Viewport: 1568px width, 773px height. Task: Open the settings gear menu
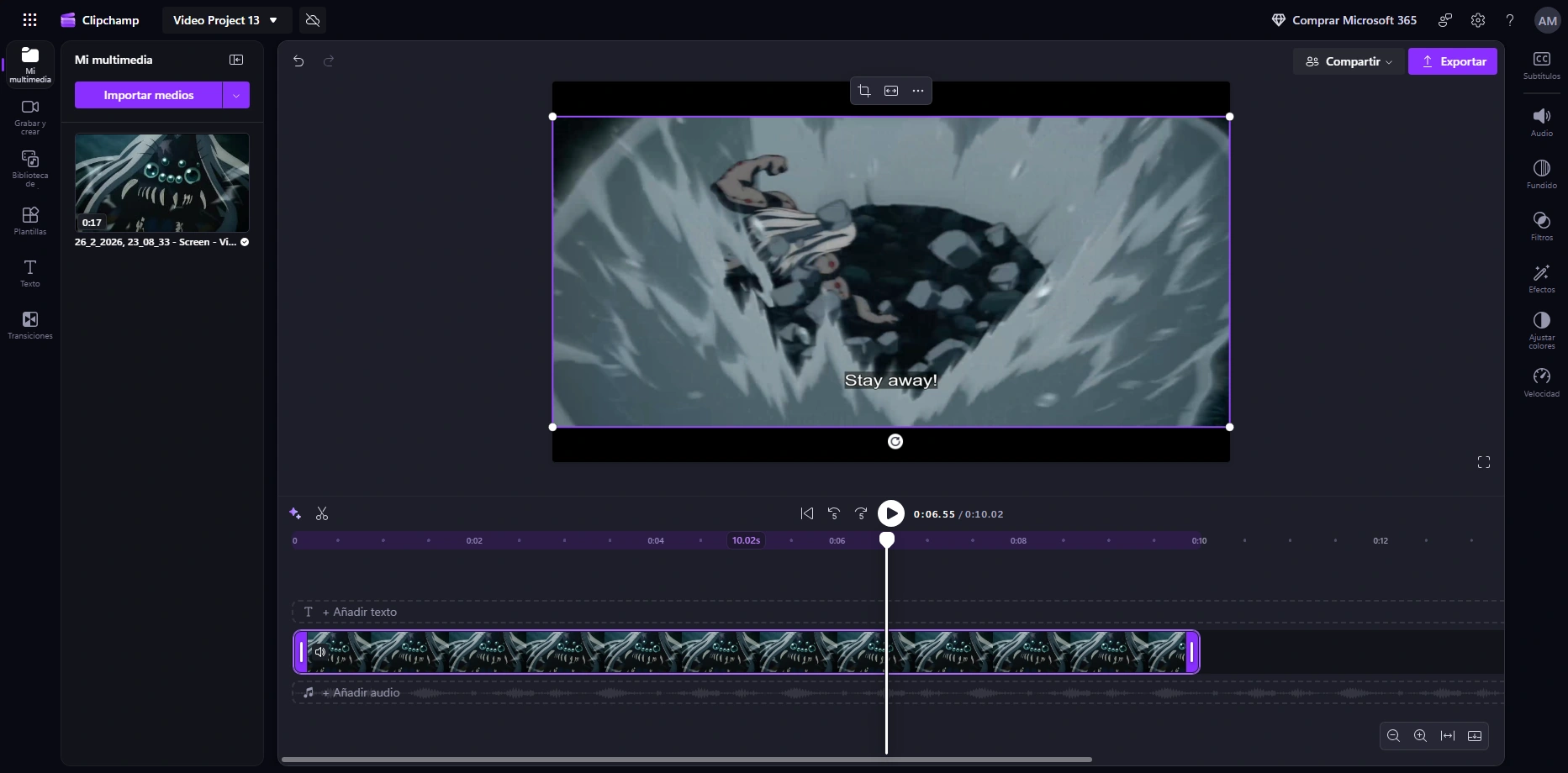(x=1478, y=20)
